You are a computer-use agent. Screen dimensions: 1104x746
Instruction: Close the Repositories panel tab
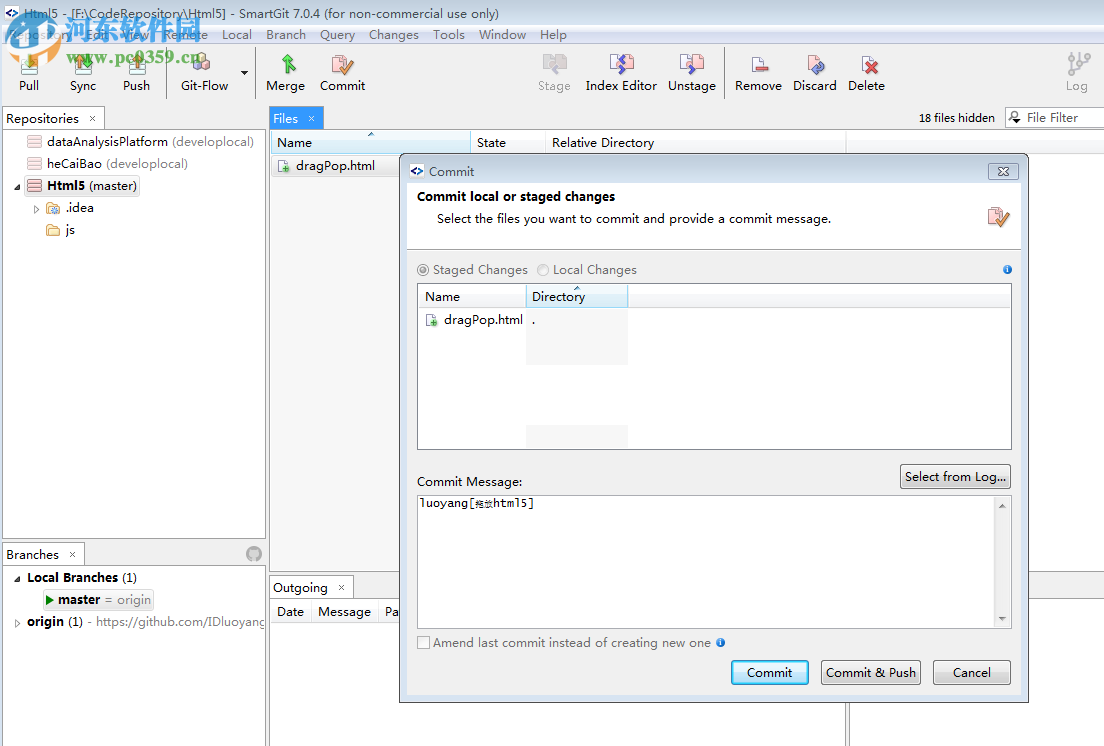coord(92,118)
